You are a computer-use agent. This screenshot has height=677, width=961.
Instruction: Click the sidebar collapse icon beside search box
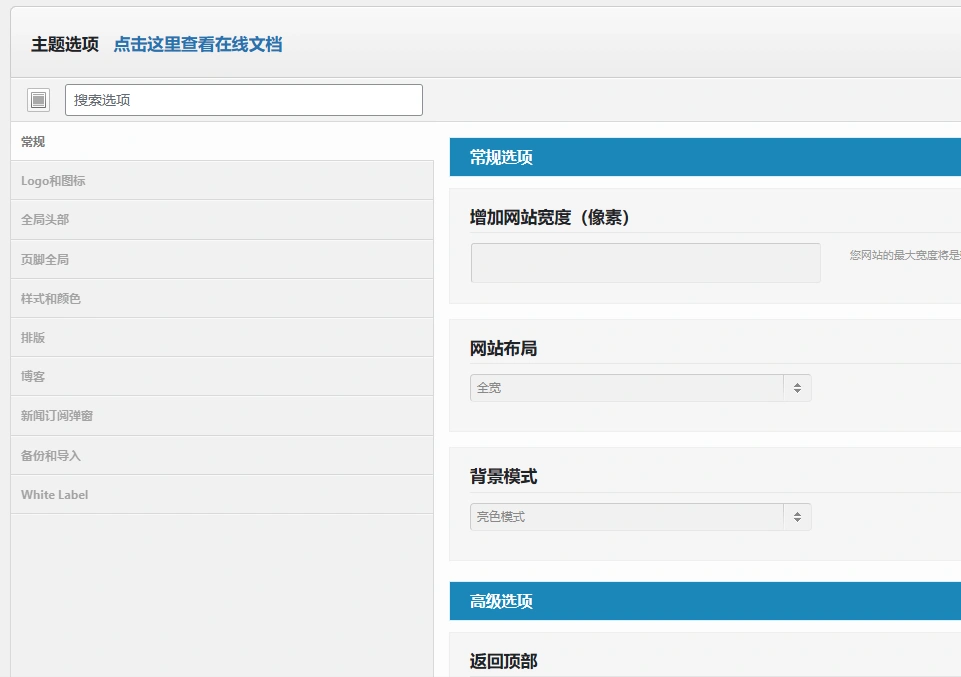pyautogui.click(x=37, y=99)
